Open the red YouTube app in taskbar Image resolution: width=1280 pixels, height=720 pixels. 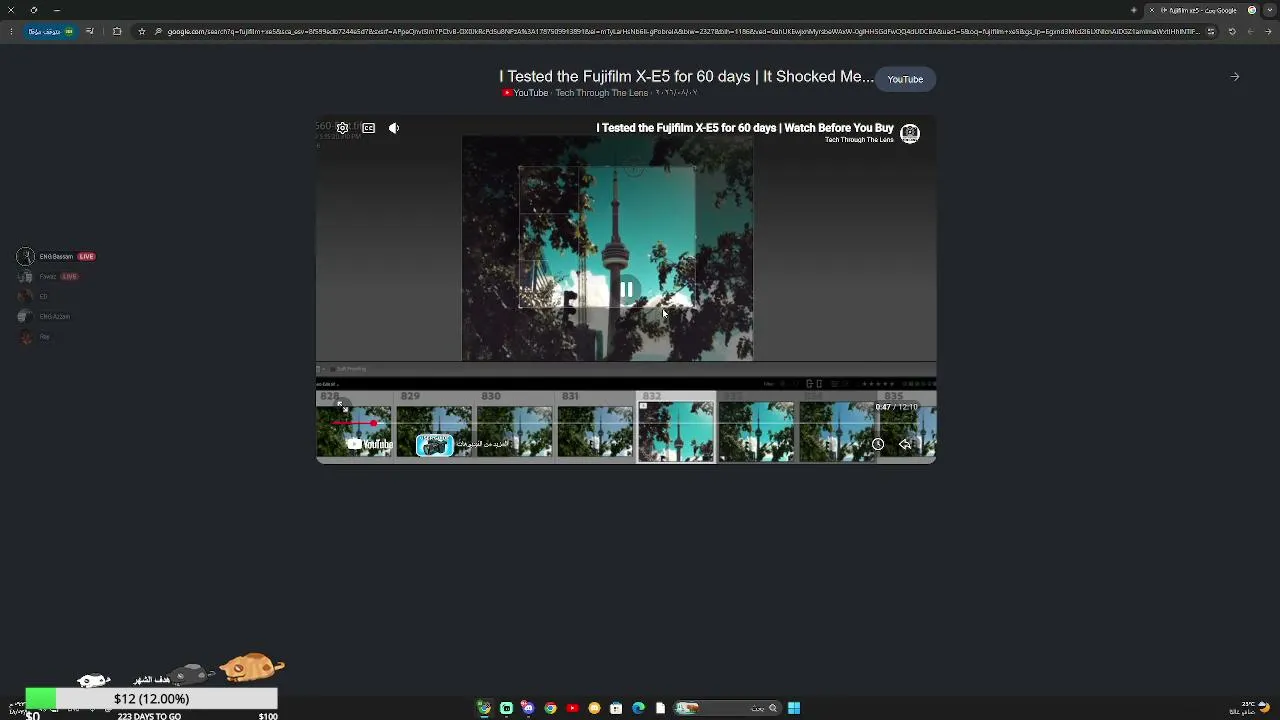(572, 708)
